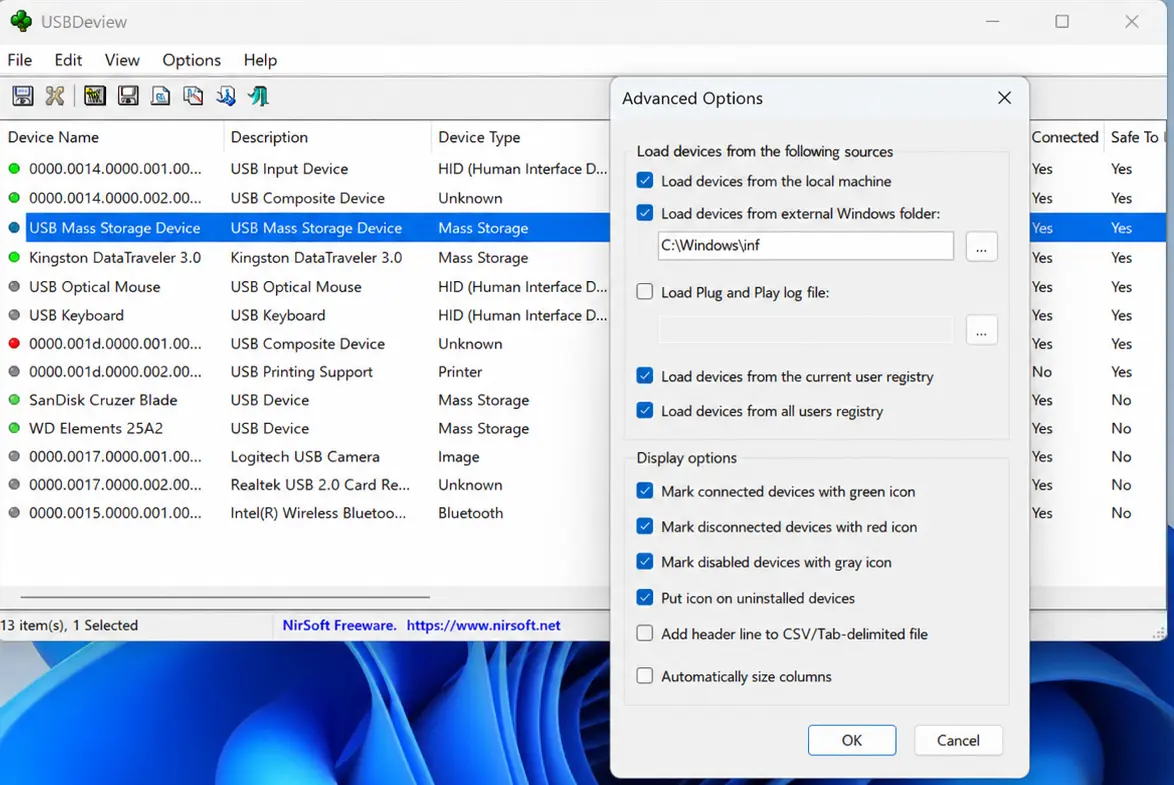Click the gray floppy disk save icon
The height and width of the screenshot is (785, 1174).
click(x=128, y=96)
